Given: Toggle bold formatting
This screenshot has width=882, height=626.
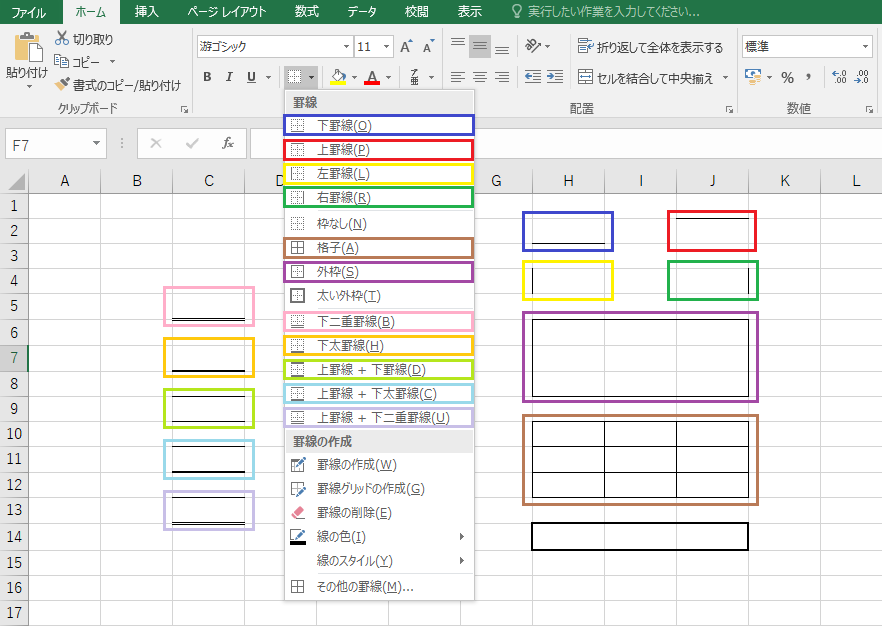Looking at the screenshot, I should pos(207,77).
